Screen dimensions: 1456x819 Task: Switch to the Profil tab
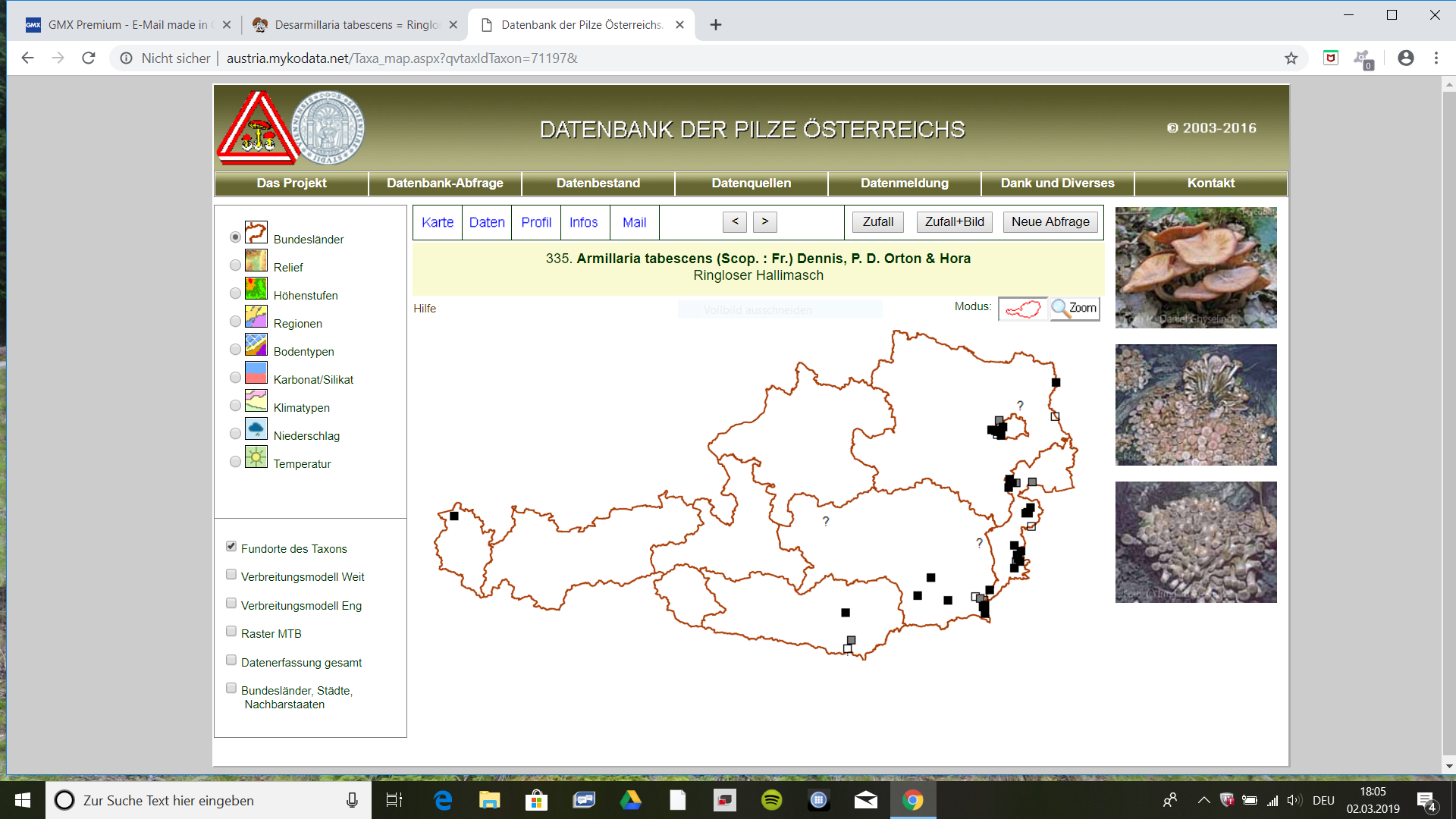pyautogui.click(x=535, y=222)
